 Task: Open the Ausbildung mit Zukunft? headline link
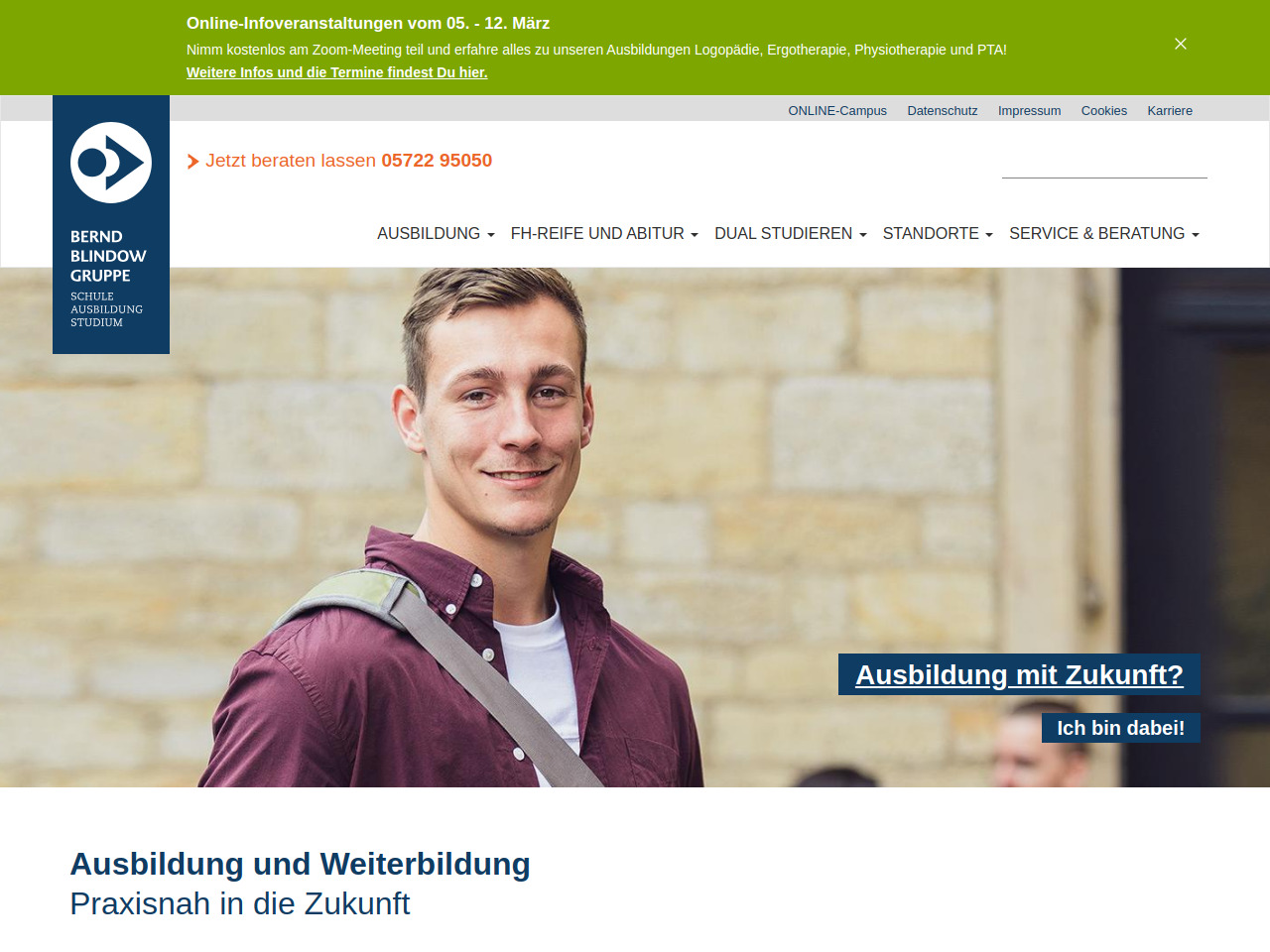(1019, 674)
